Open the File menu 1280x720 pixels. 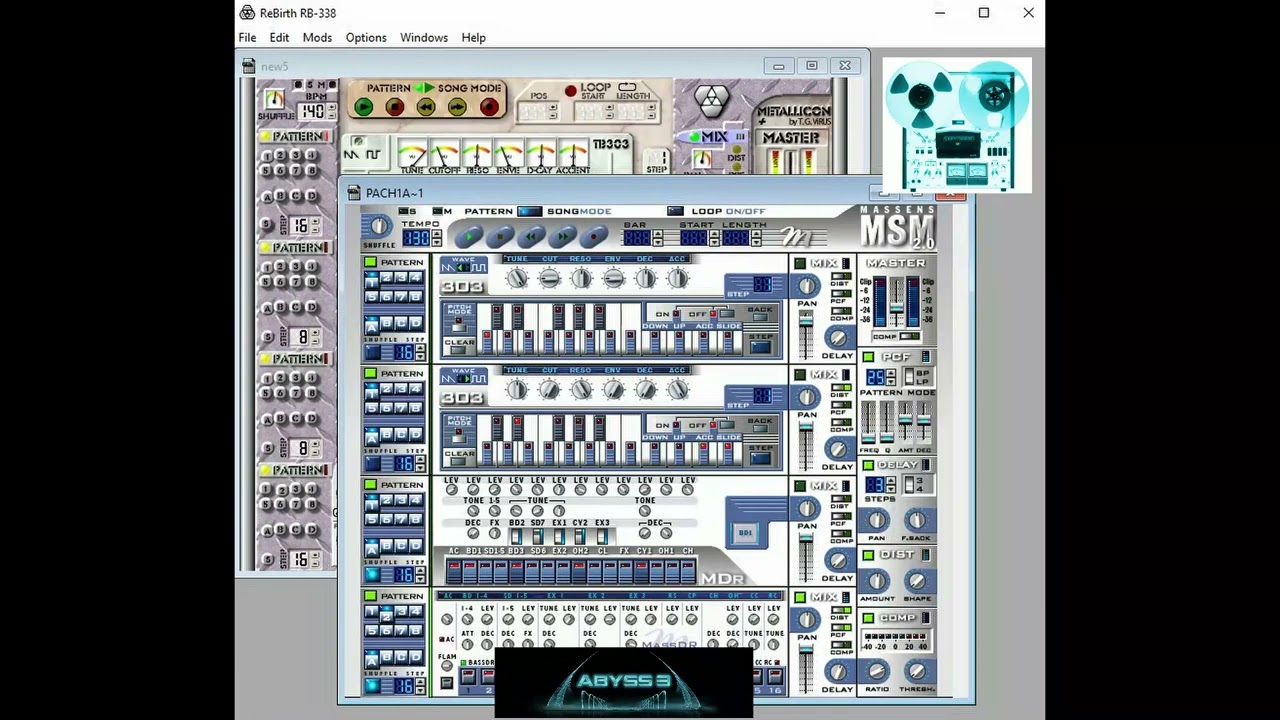(247, 38)
